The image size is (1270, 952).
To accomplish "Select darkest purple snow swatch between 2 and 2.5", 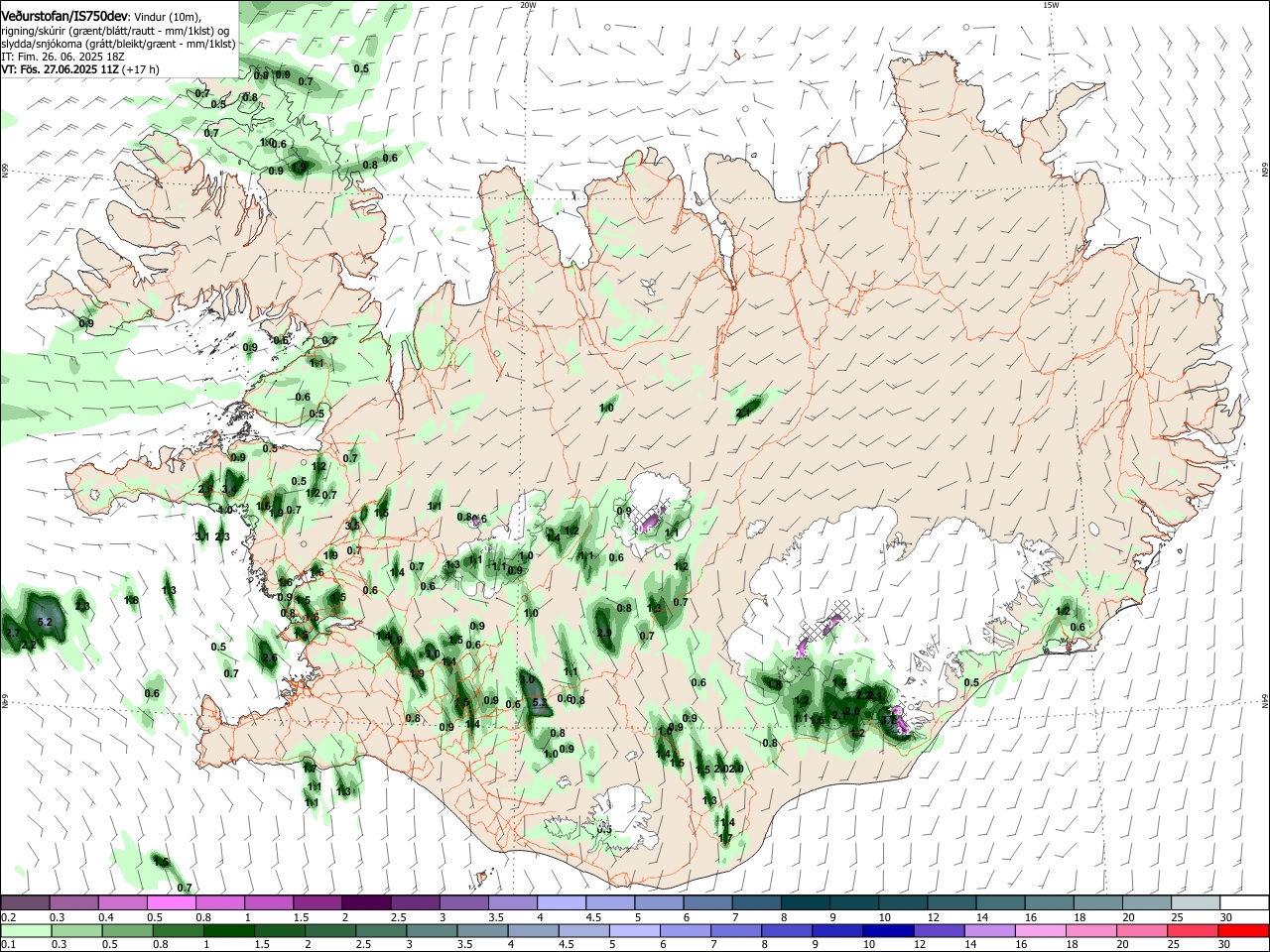I will point(367,902).
